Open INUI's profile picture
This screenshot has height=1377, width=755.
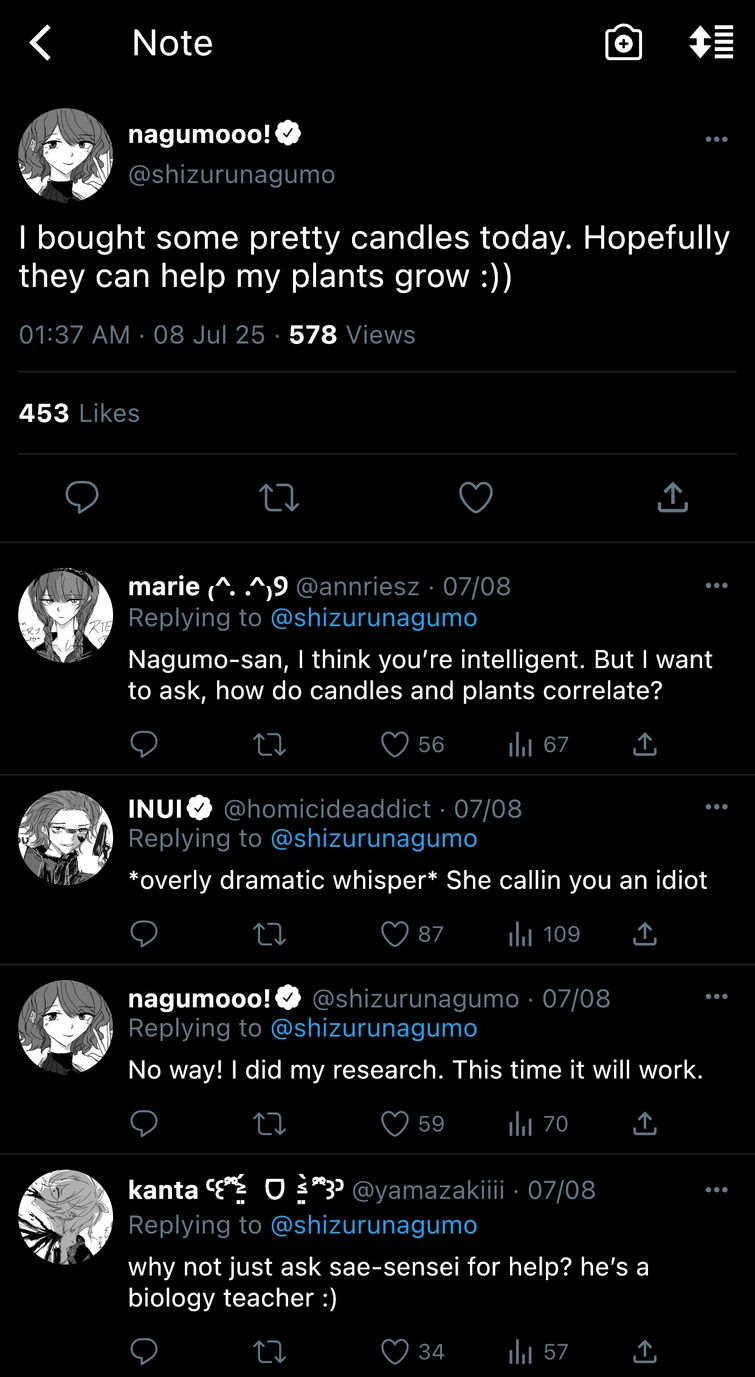(x=66, y=838)
